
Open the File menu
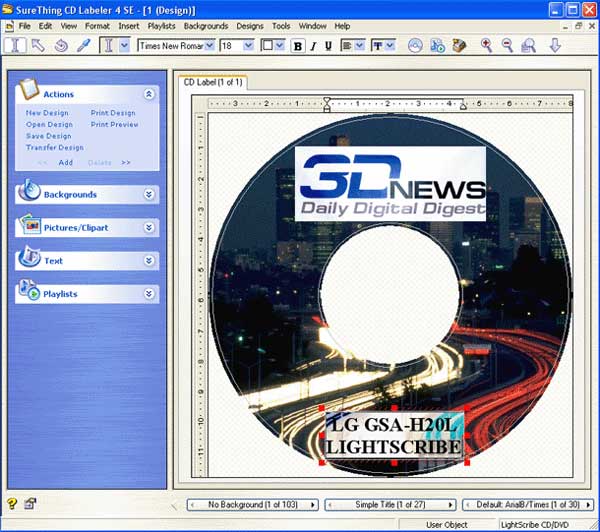click(24, 26)
